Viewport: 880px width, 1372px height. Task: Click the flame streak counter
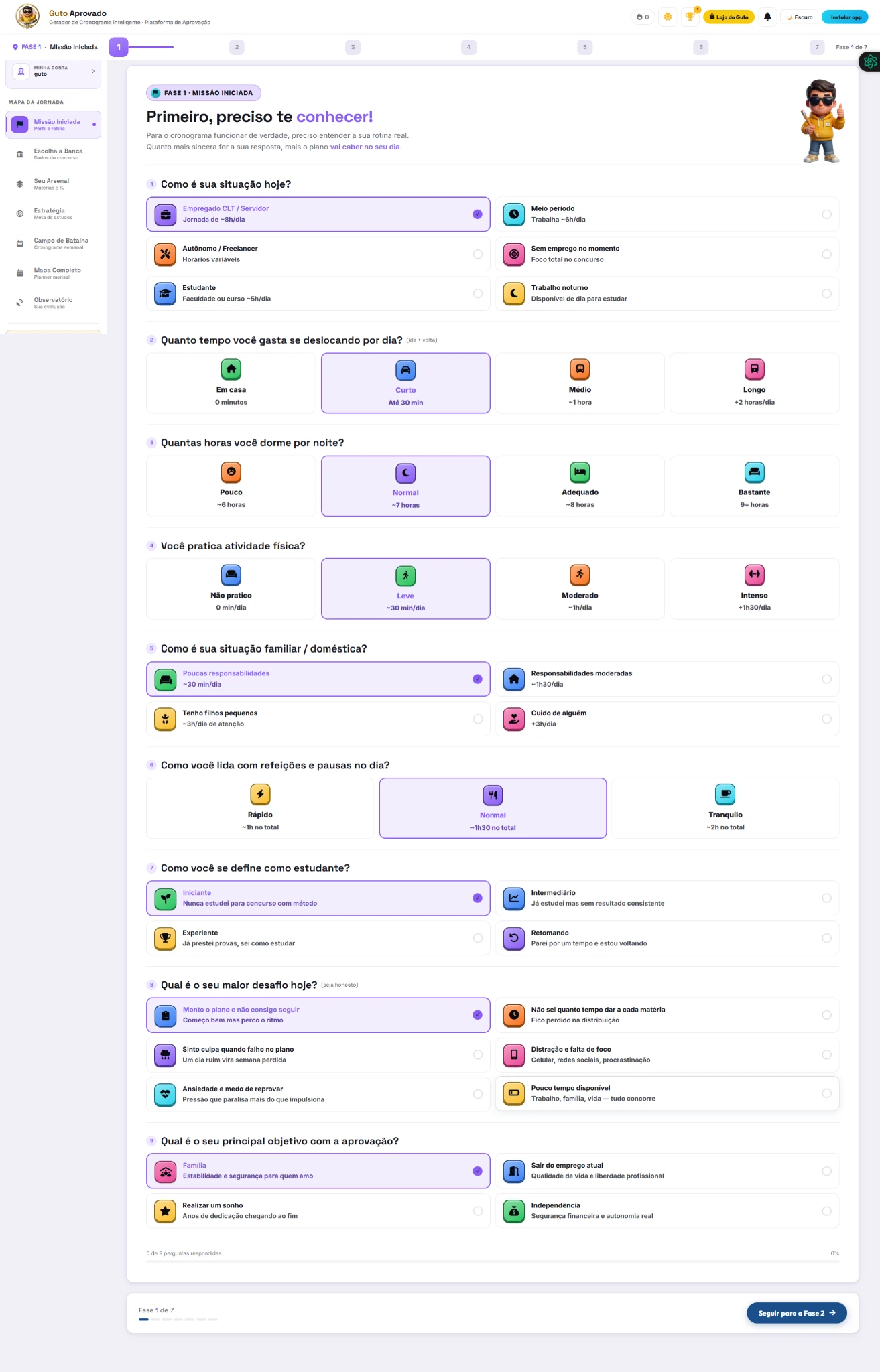[x=643, y=17]
